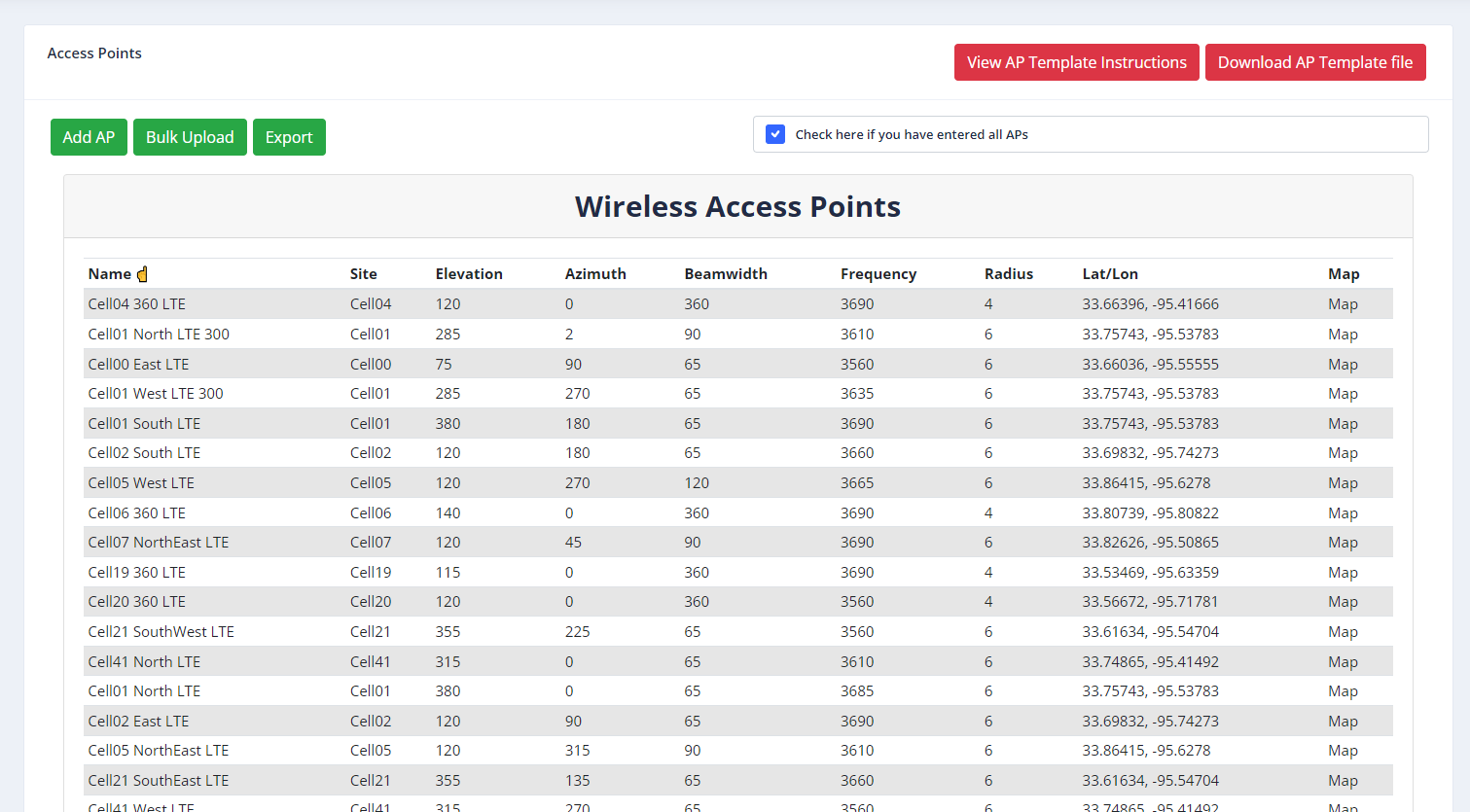Select the Cell00 East LTE name cell
This screenshot has height=812, width=1470.
pyautogui.click(x=139, y=365)
